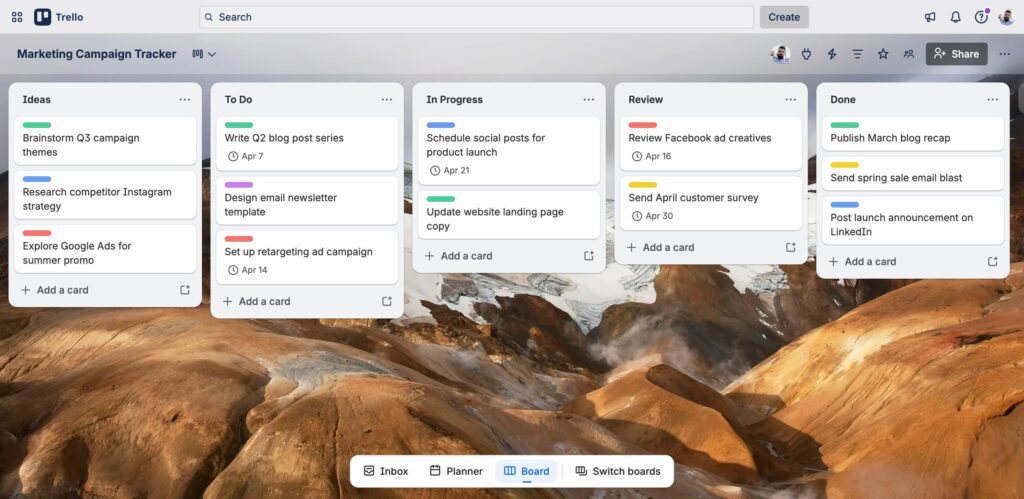The image size is (1024, 499).
Task: Open the announcements megaphone icon
Action: pyautogui.click(x=930, y=17)
